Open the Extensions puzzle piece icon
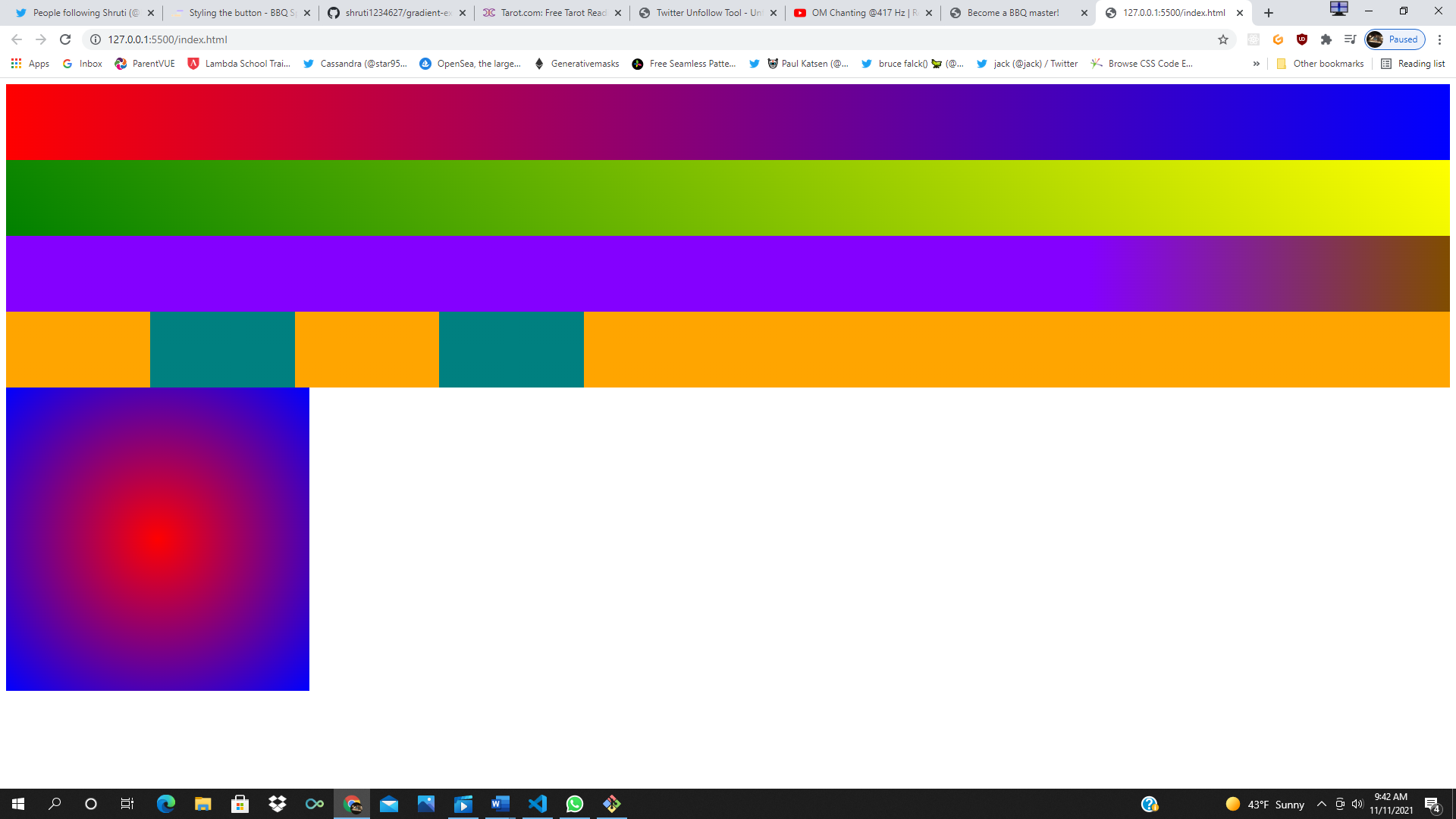1456x819 pixels. coord(1326,39)
